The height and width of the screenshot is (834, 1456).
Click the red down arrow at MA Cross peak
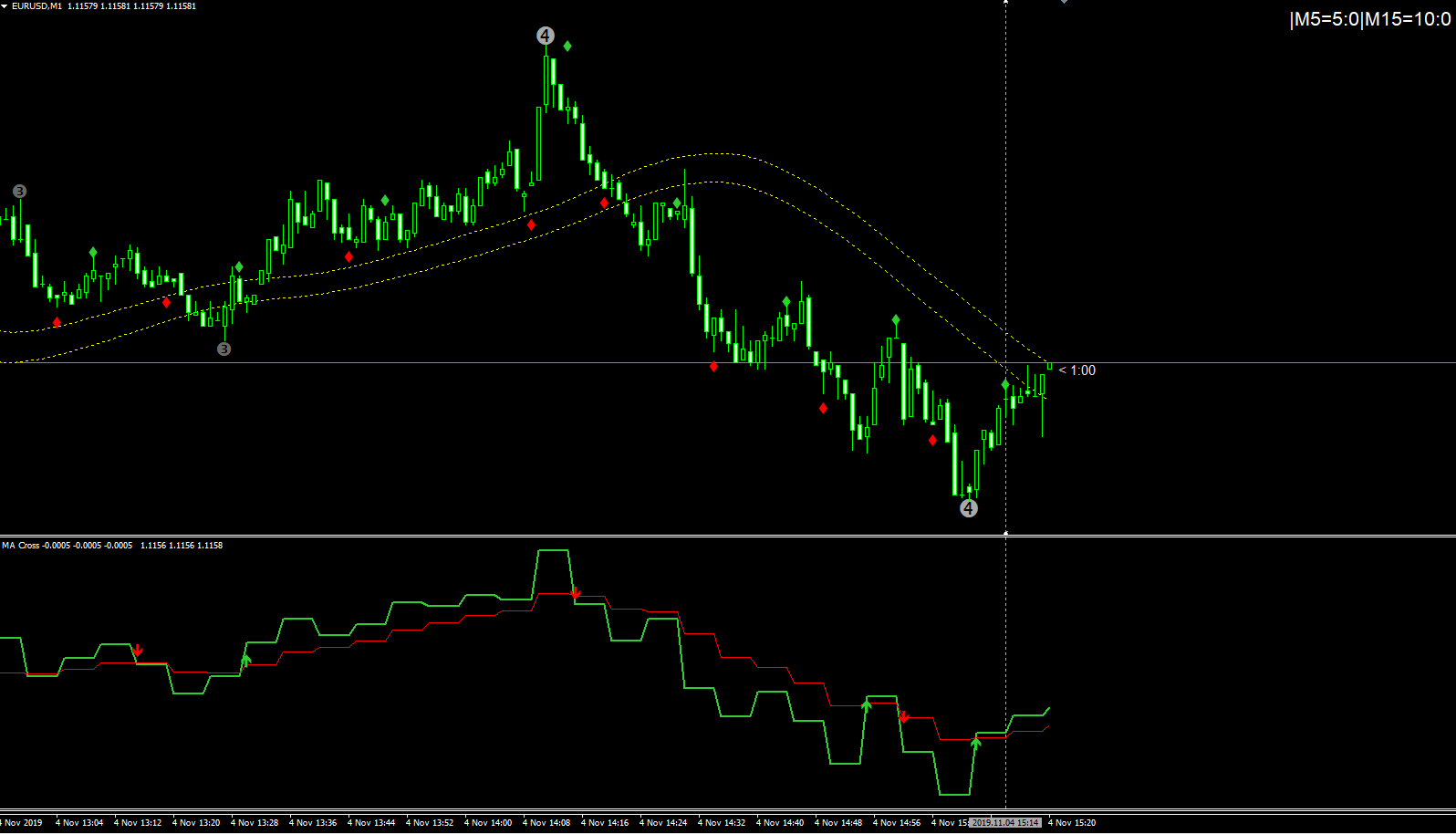[576, 593]
